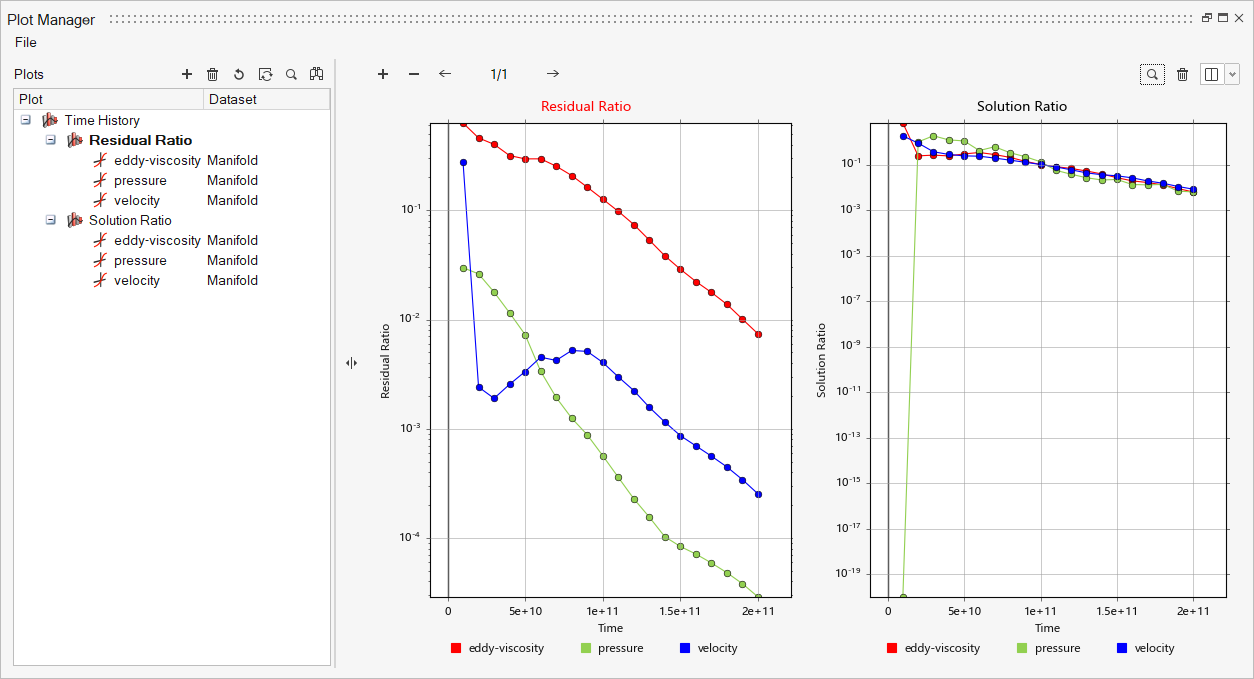The height and width of the screenshot is (679, 1254).
Task: Select pressure under Residual Ratio in tree
Action: click(140, 180)
